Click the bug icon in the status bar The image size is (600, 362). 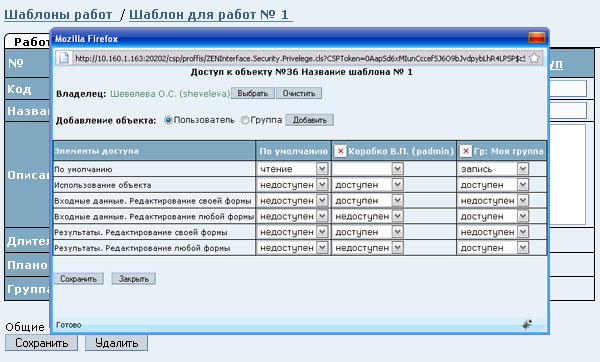(x=527, y=324)
